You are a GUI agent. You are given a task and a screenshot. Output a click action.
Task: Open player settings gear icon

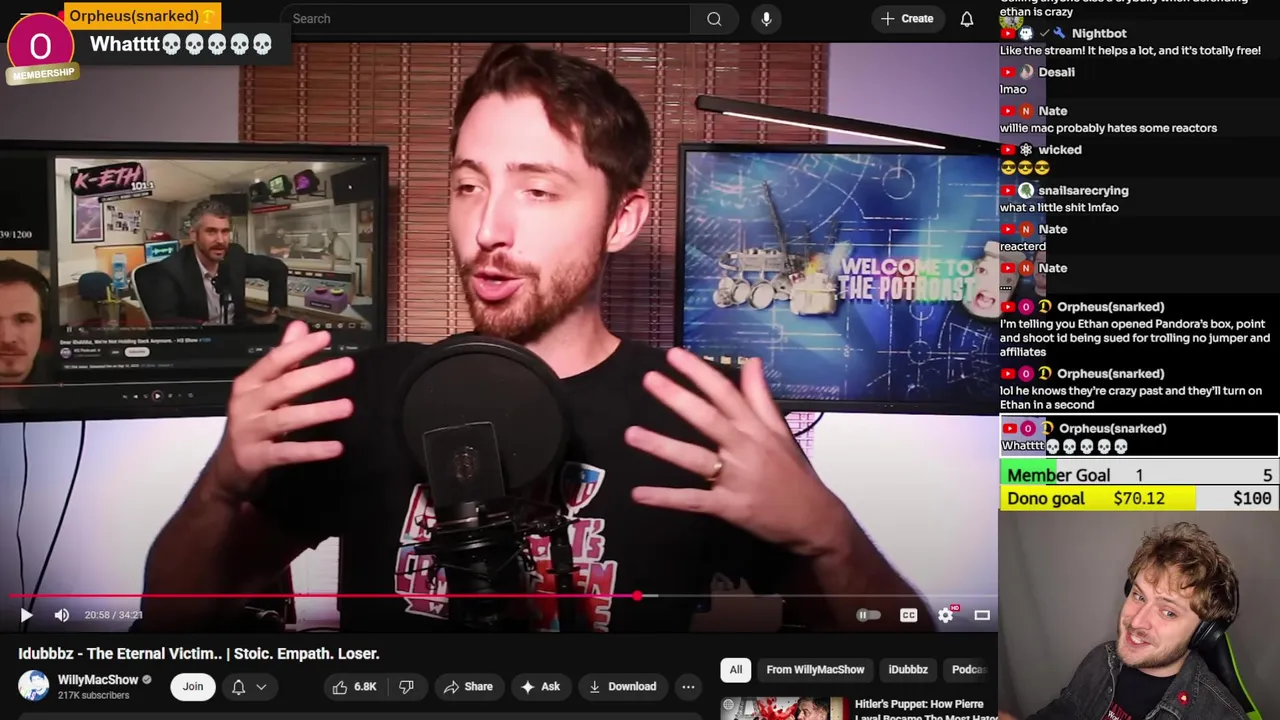[946, 615]
